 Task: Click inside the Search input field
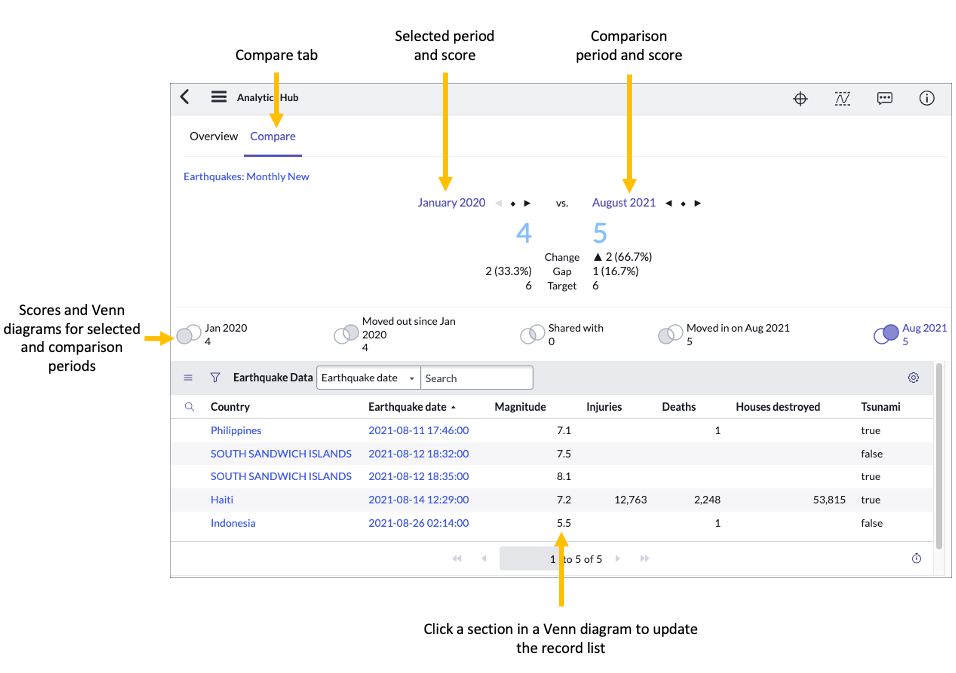(x=477, y=377)
